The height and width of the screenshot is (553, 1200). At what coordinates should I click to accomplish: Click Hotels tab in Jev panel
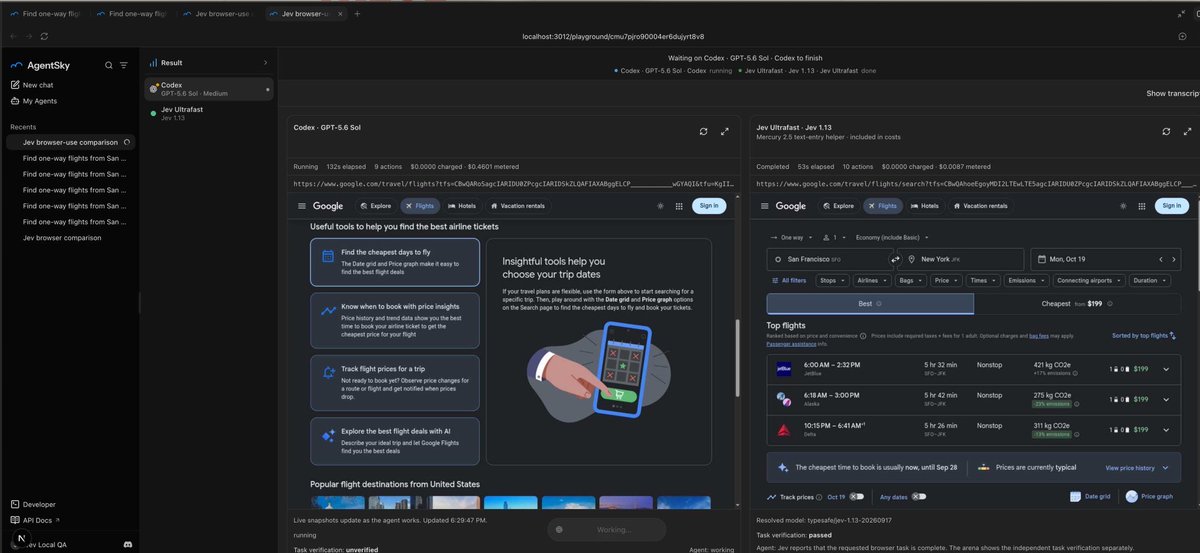coord(925,206)
